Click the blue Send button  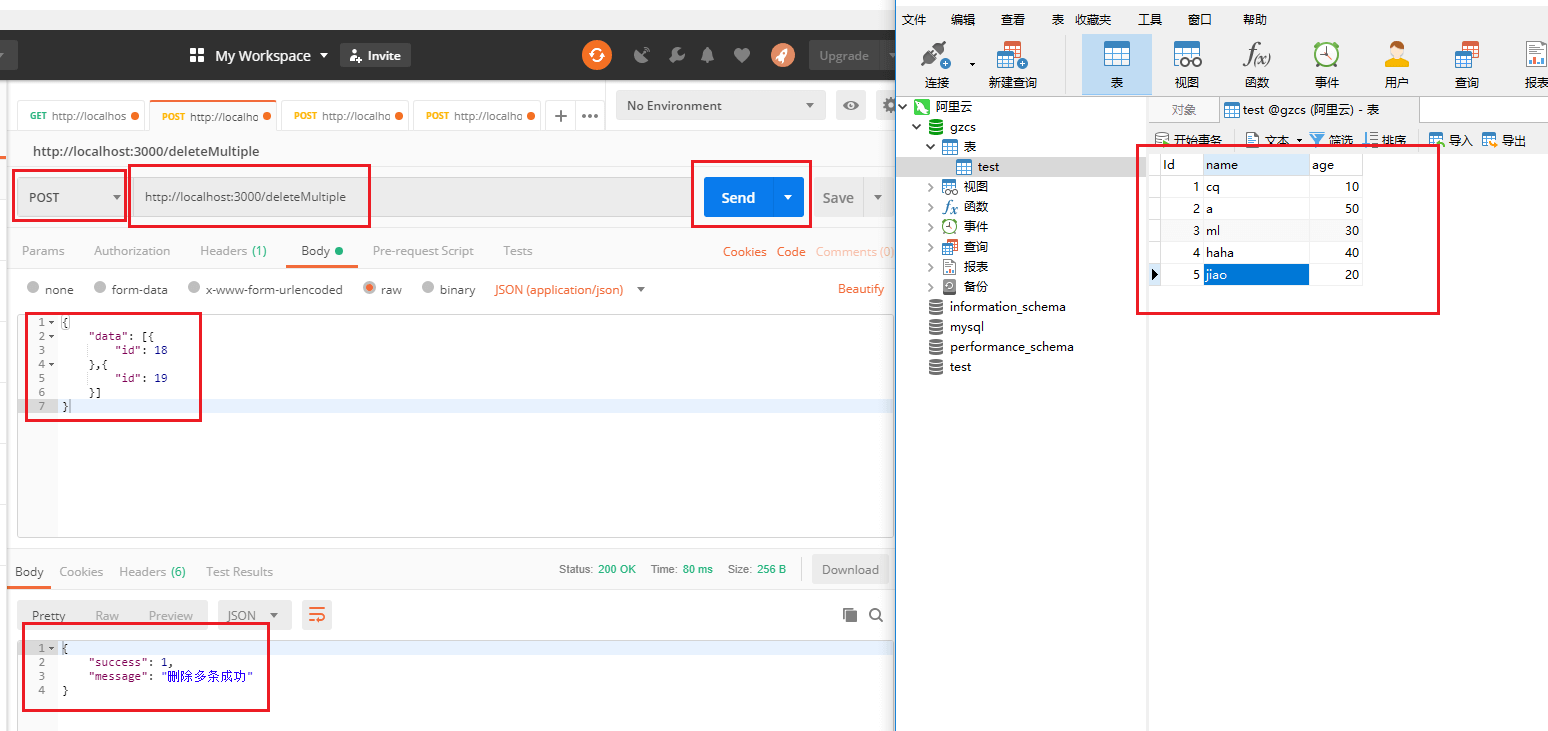pyautogui.click(x=738, y=197)
